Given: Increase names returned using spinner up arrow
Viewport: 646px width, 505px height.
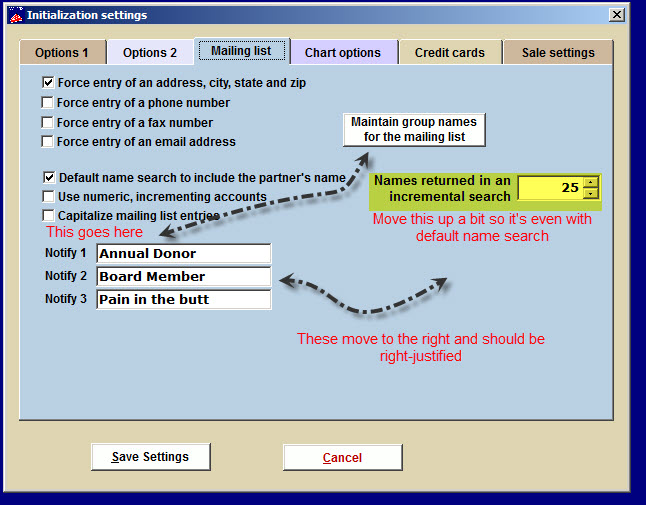Looking at the screenshot, I should (591, 182).
